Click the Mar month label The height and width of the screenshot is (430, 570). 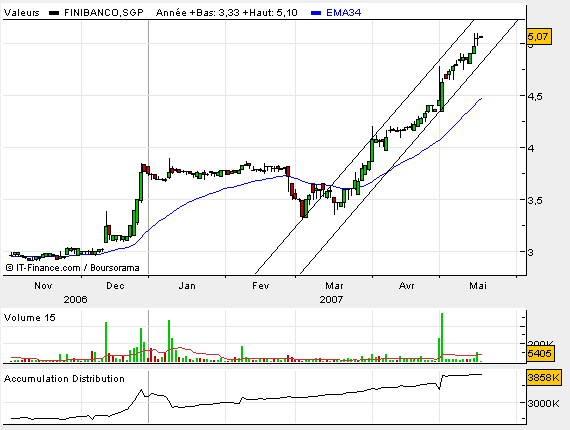point(334,286)
